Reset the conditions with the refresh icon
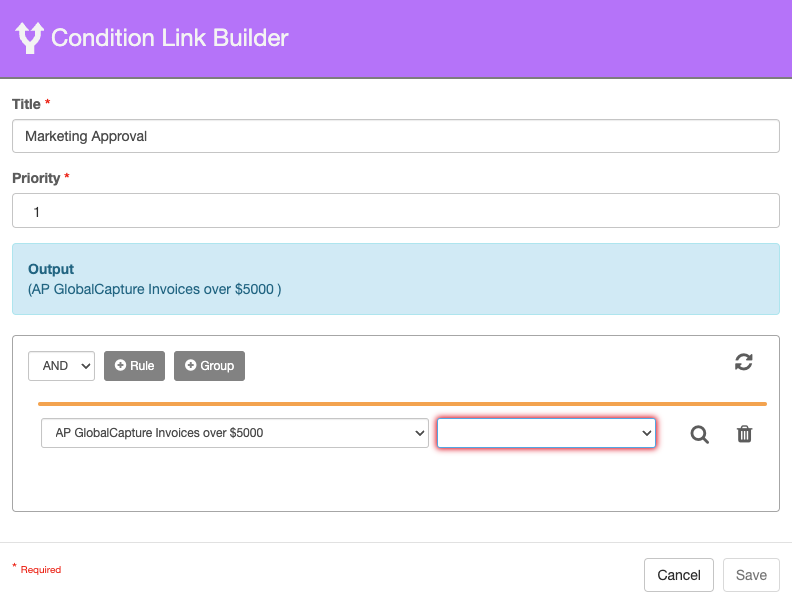Viewport: 792px width, 604px height. coord(743,362)
